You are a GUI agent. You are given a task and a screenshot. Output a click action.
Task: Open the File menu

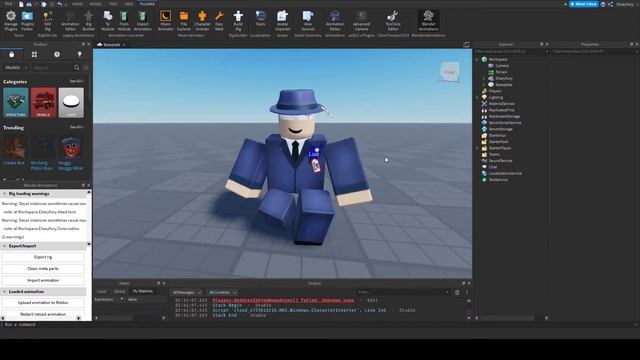(x=8, y=4)
